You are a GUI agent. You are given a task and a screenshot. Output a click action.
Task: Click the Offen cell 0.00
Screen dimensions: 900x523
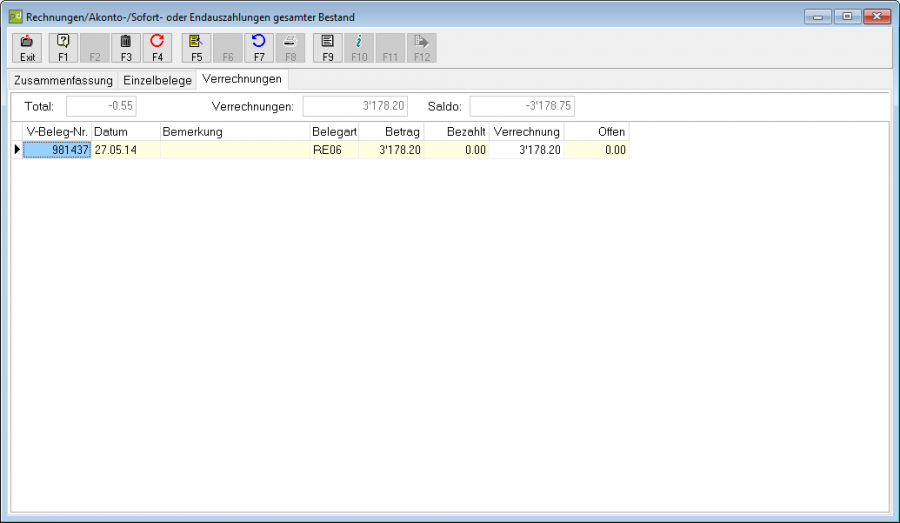point(596,150)
